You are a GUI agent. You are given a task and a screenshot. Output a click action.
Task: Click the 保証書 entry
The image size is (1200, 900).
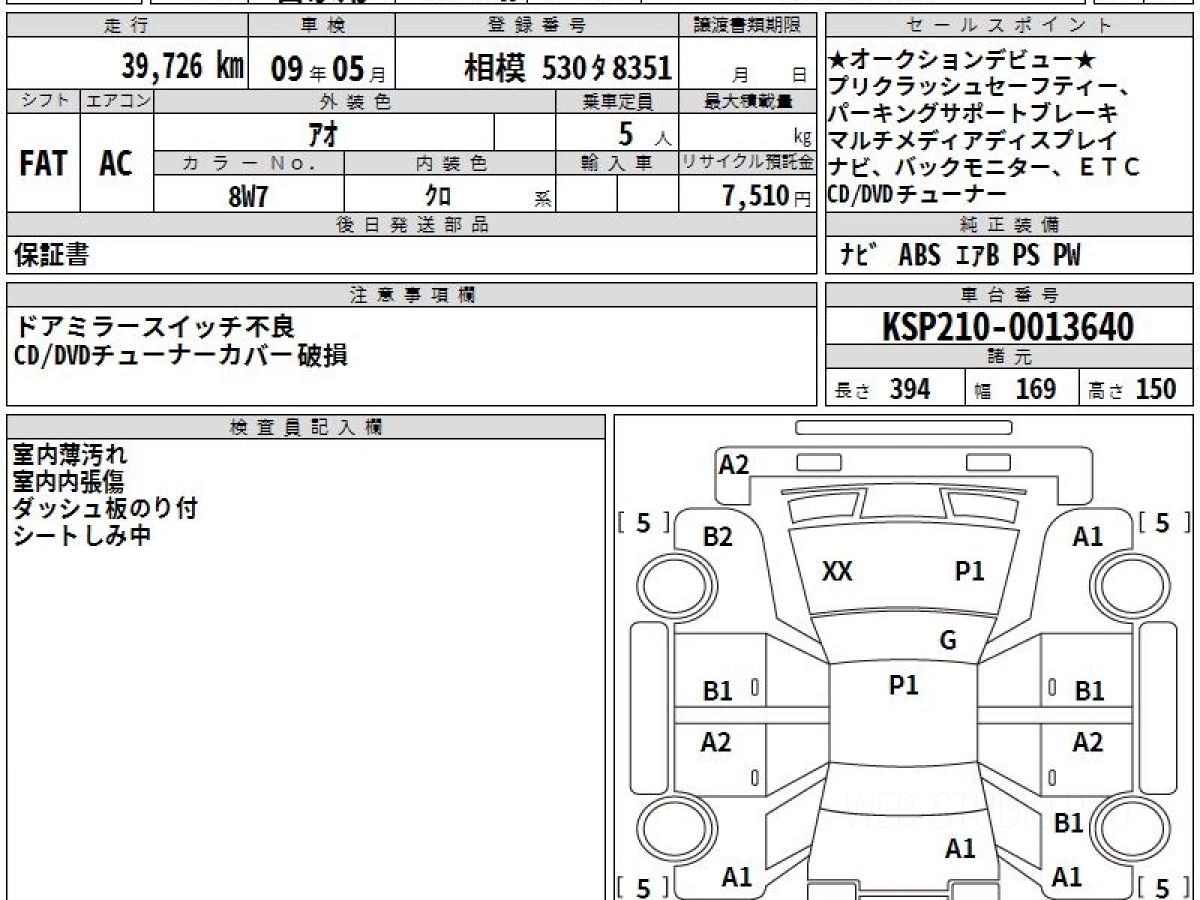tap(51, 255)
